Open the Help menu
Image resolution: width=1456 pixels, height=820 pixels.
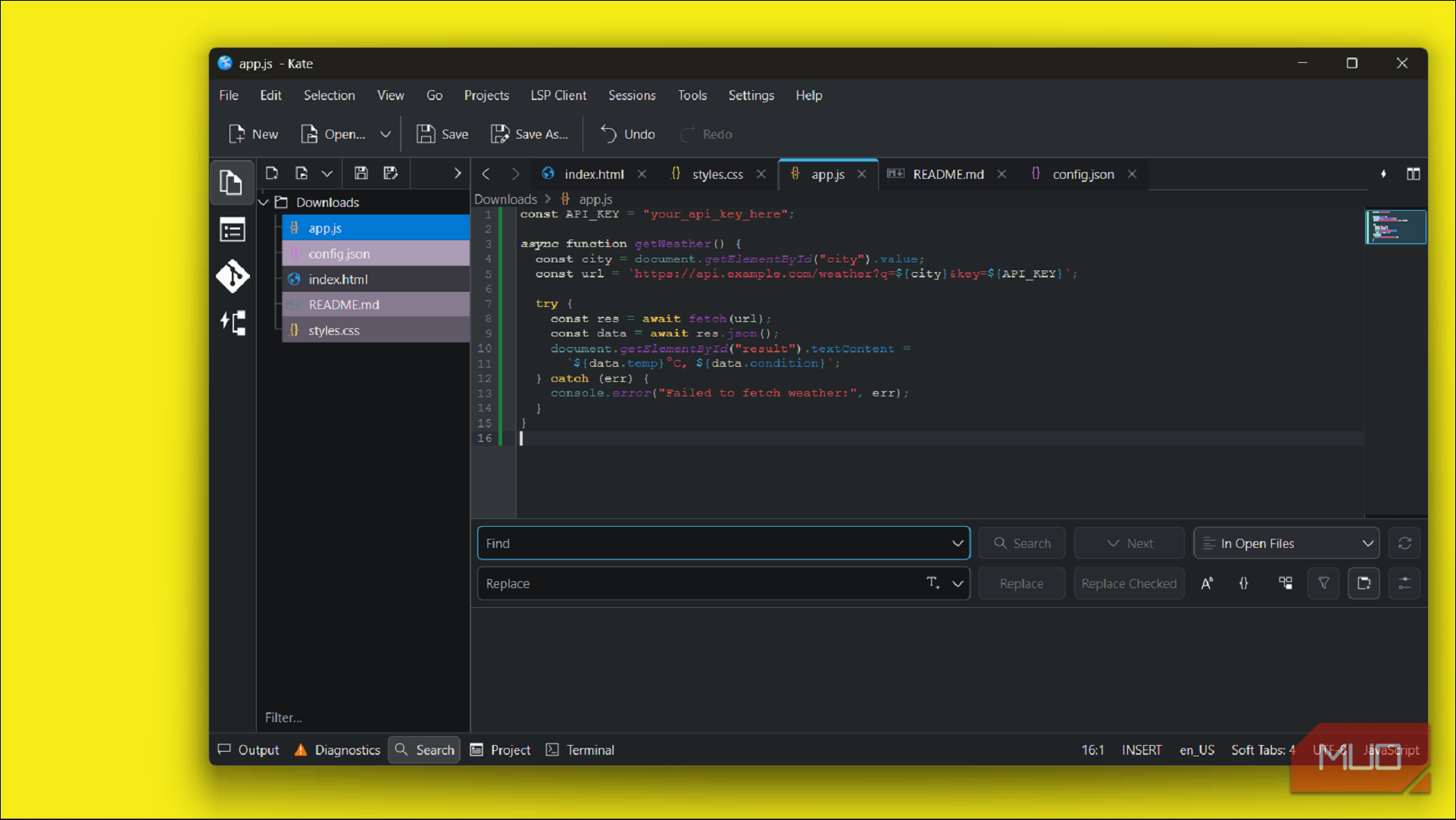(808, 95)
